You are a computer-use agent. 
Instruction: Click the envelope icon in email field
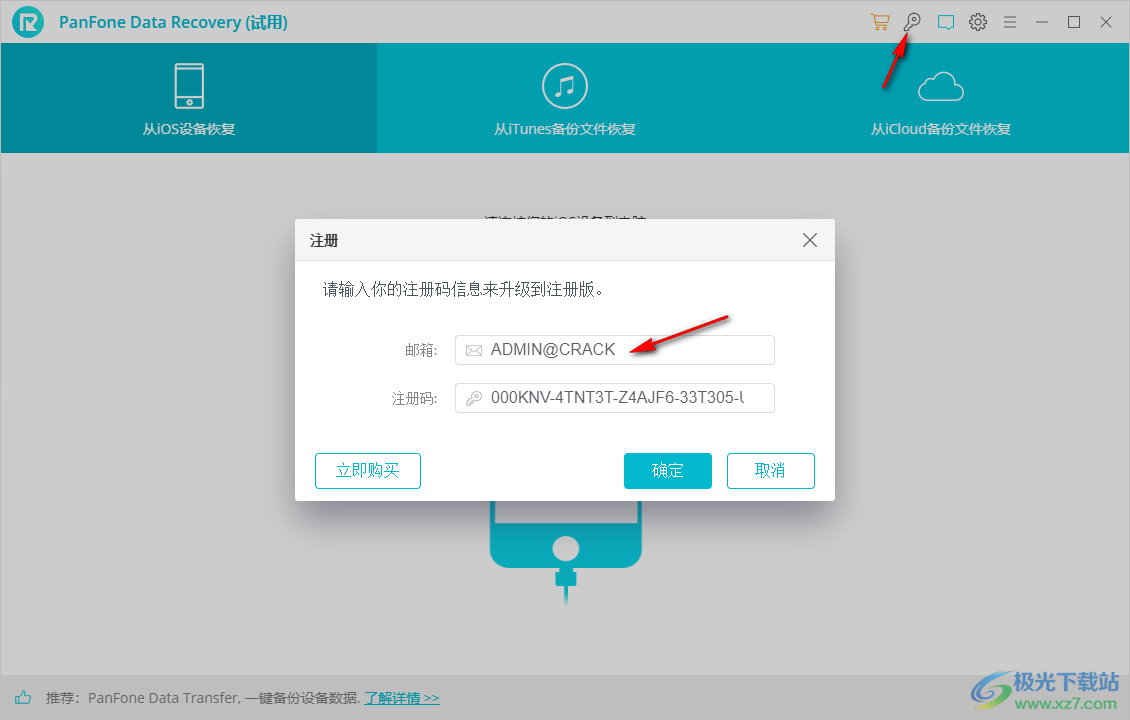[x=473, y=350]
